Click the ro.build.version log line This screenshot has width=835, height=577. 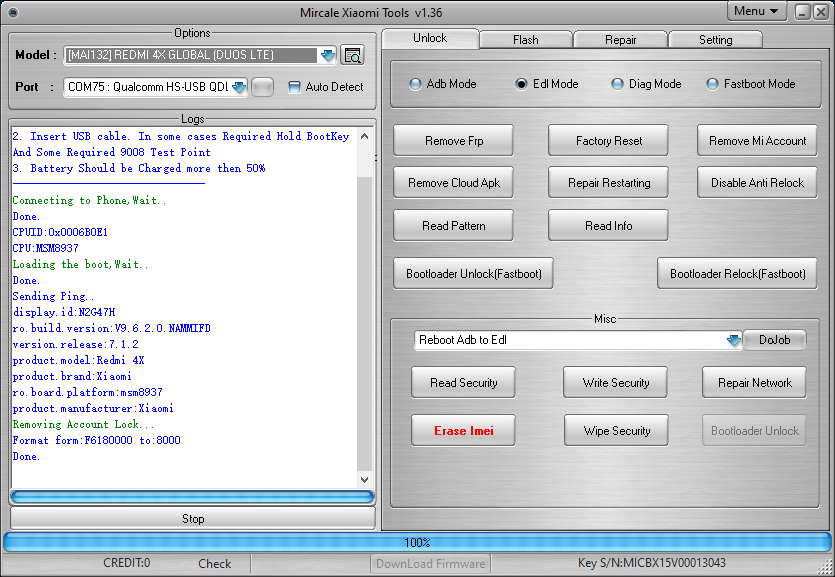[x=111, y=328]
